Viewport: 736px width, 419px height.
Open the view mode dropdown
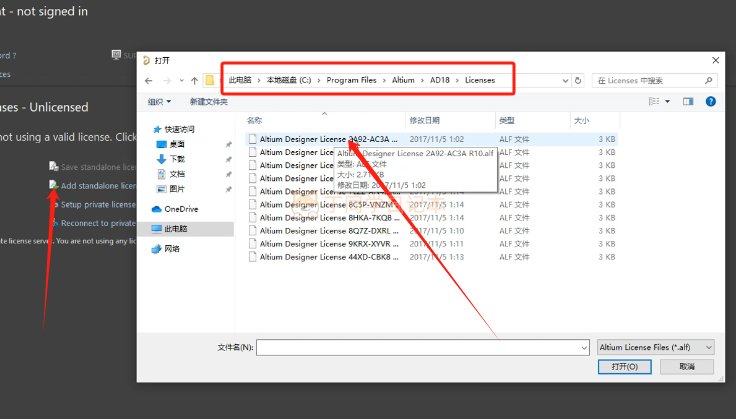pyautogui.click(x=667, y=101)
